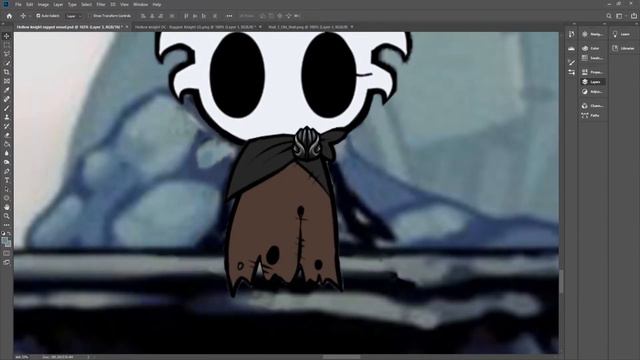Click the align vertical centers icon
The image size is (640, 360).
click(195, 16)
